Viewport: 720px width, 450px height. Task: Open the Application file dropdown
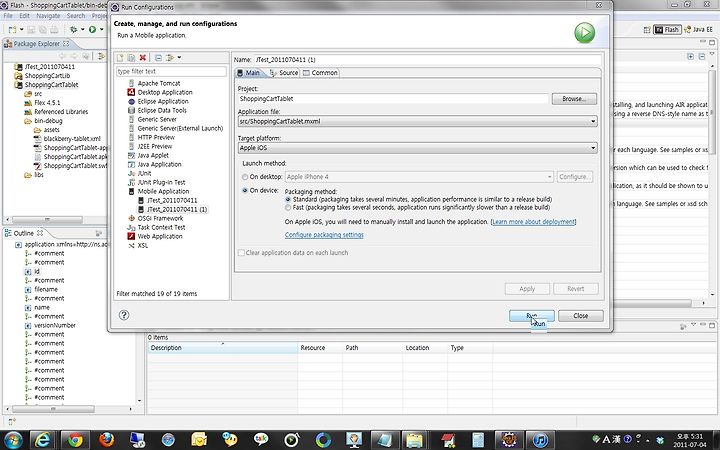point(417,121)
